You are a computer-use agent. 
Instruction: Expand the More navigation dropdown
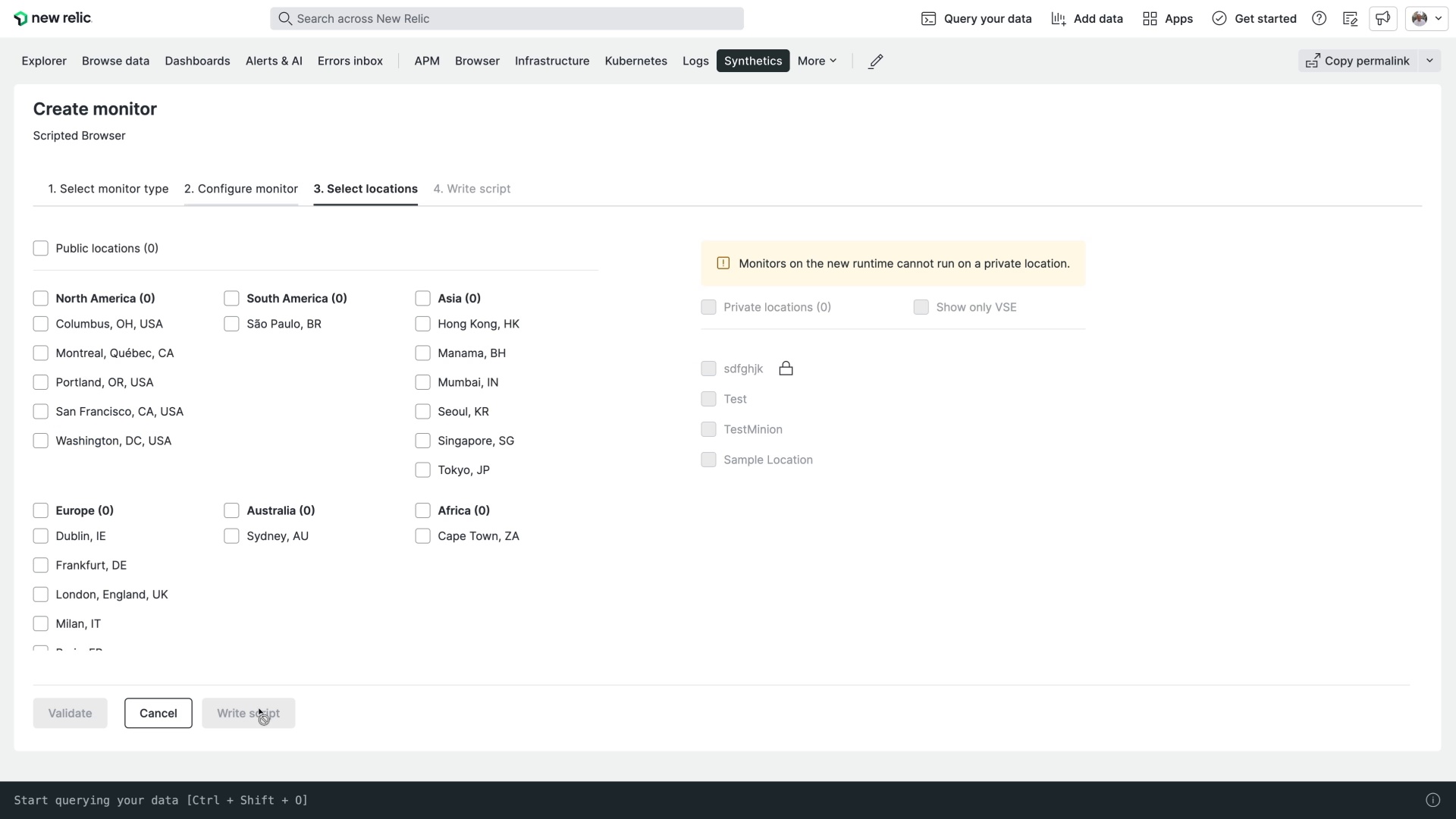click(x=817, y=61)
